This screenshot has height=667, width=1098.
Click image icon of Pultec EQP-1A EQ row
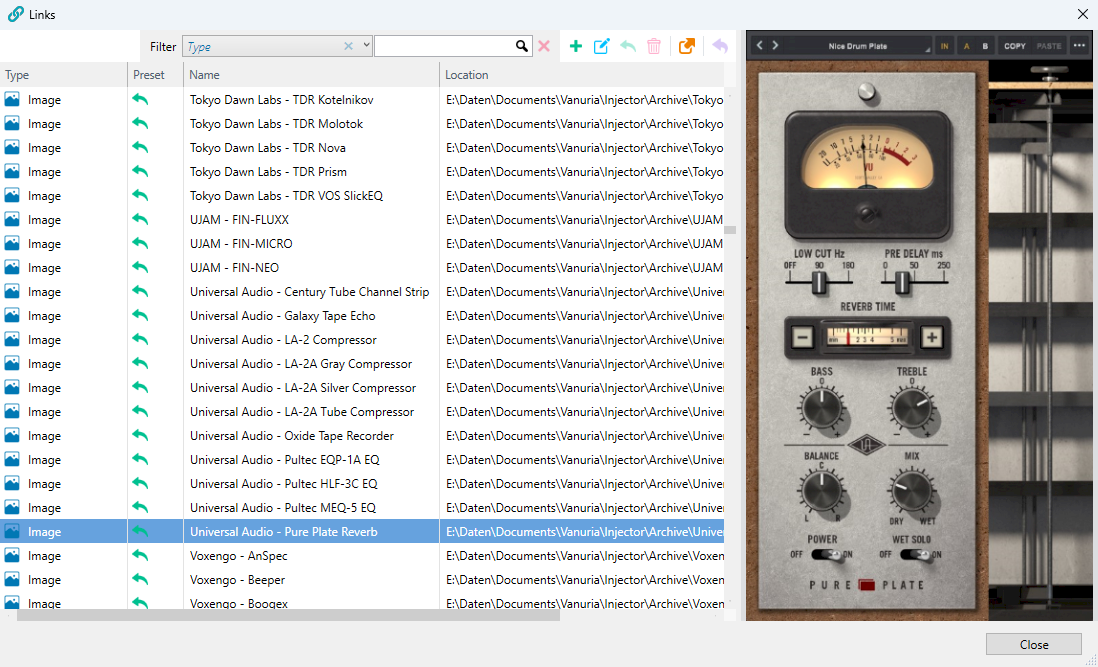[x=12, y=459]
